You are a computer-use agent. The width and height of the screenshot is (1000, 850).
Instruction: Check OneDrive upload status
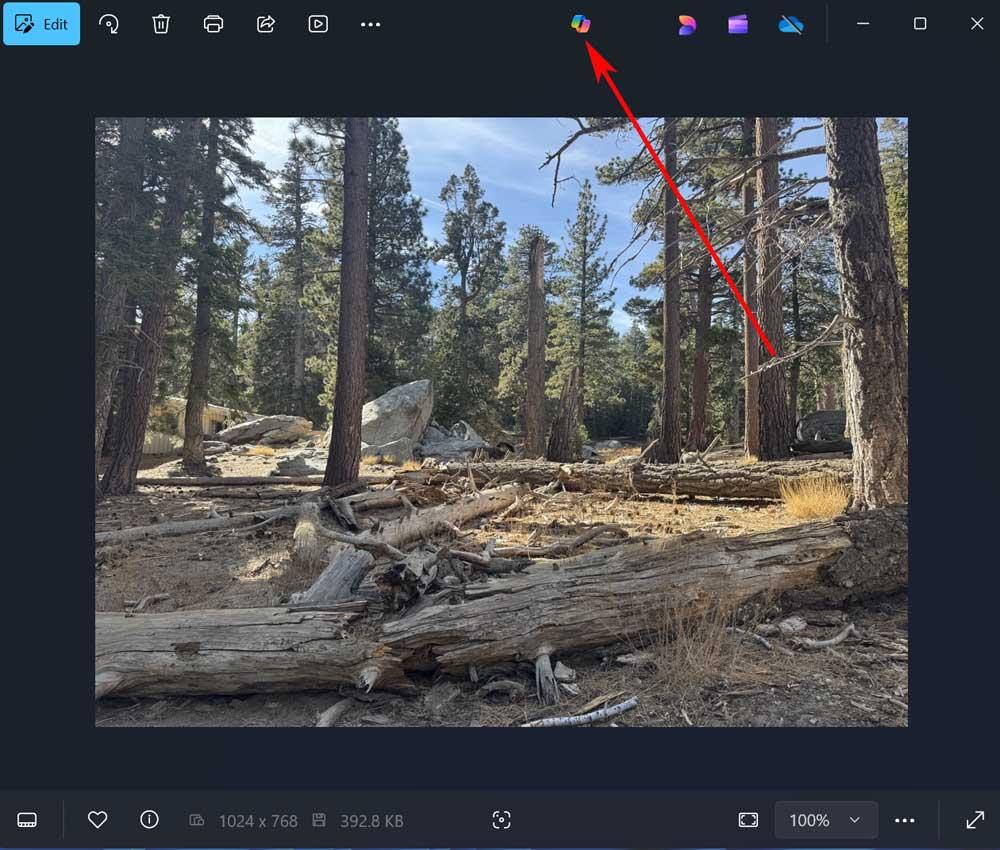791,24
